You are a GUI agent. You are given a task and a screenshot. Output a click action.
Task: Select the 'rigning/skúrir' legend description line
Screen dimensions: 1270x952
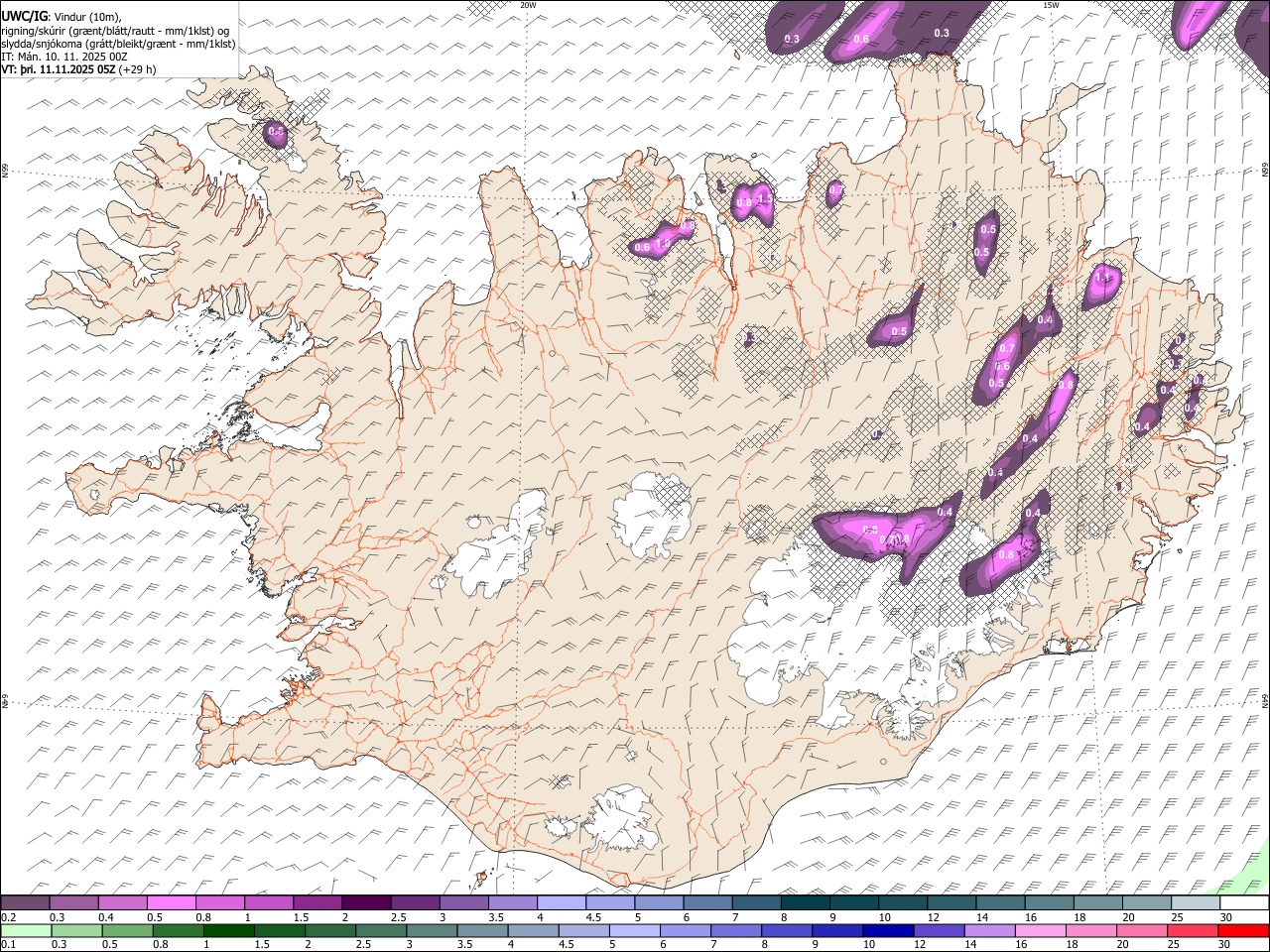(115, 31)
